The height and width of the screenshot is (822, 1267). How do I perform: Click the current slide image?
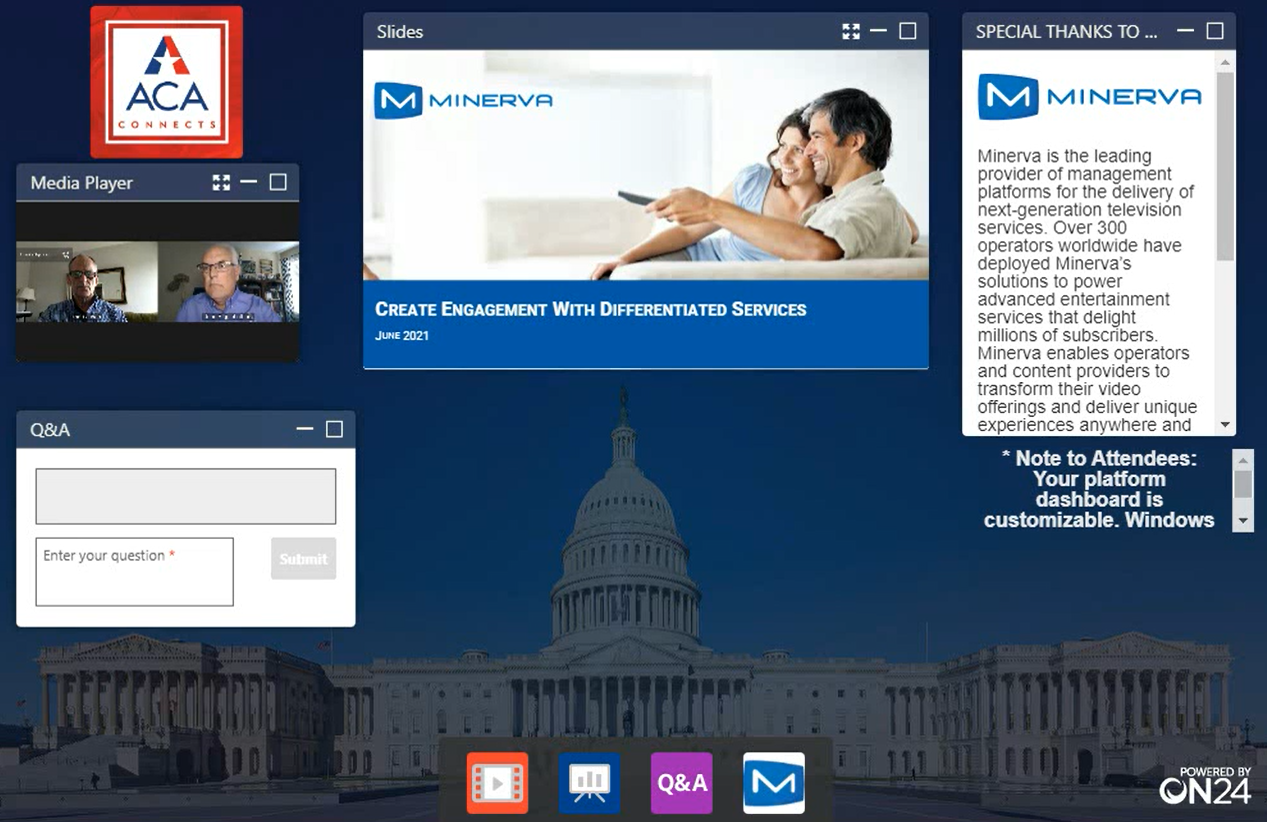[x=646, y=209]
